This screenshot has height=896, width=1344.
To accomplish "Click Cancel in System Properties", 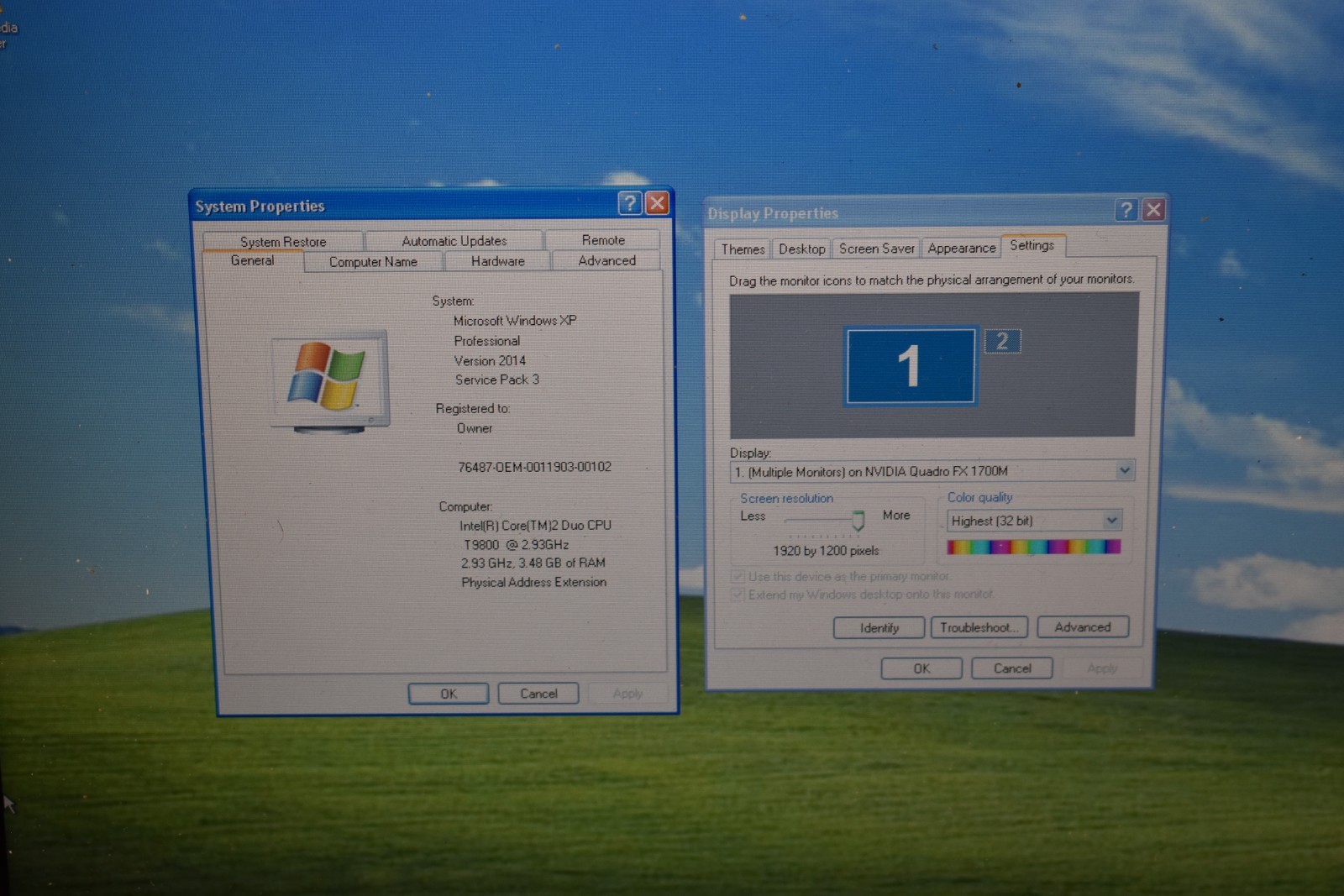I will tap(538, 694).
